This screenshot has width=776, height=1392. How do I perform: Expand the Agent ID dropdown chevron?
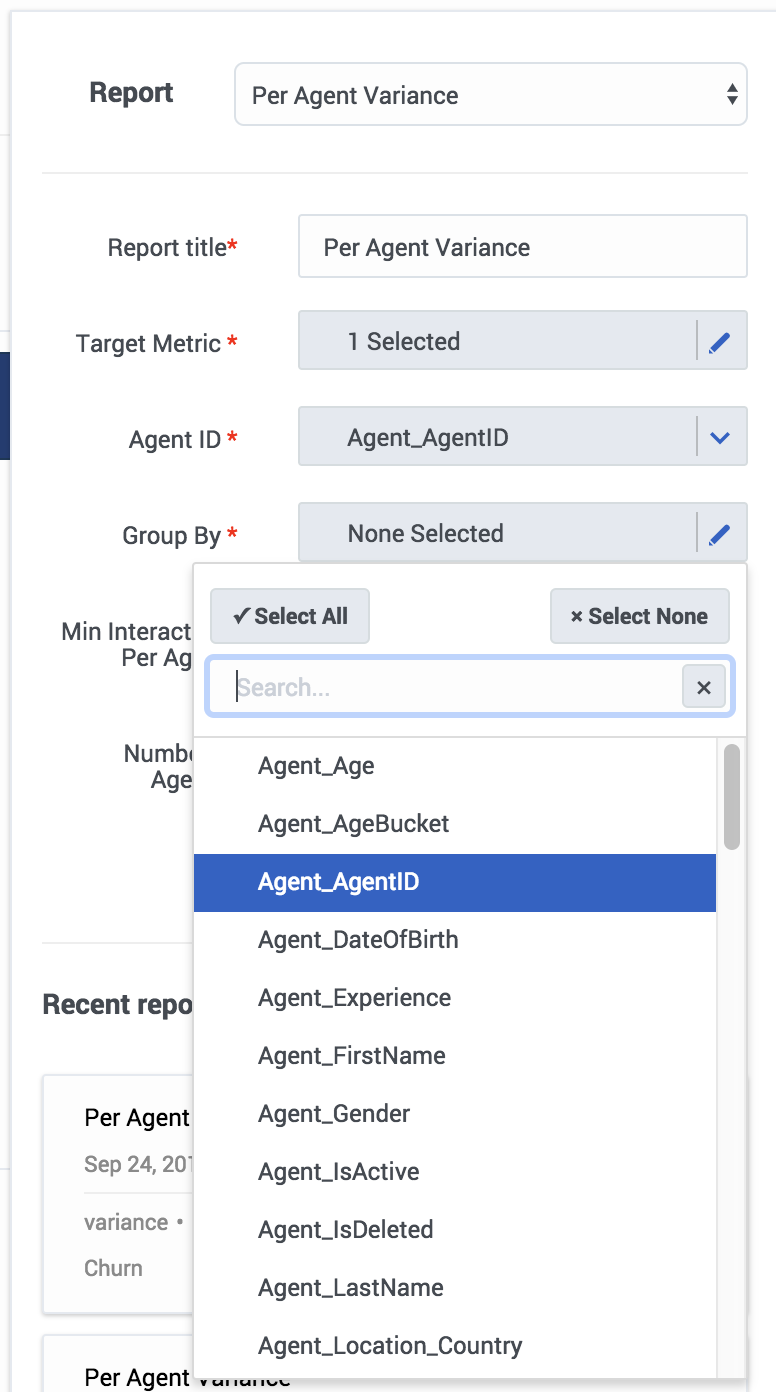(720, 438)
